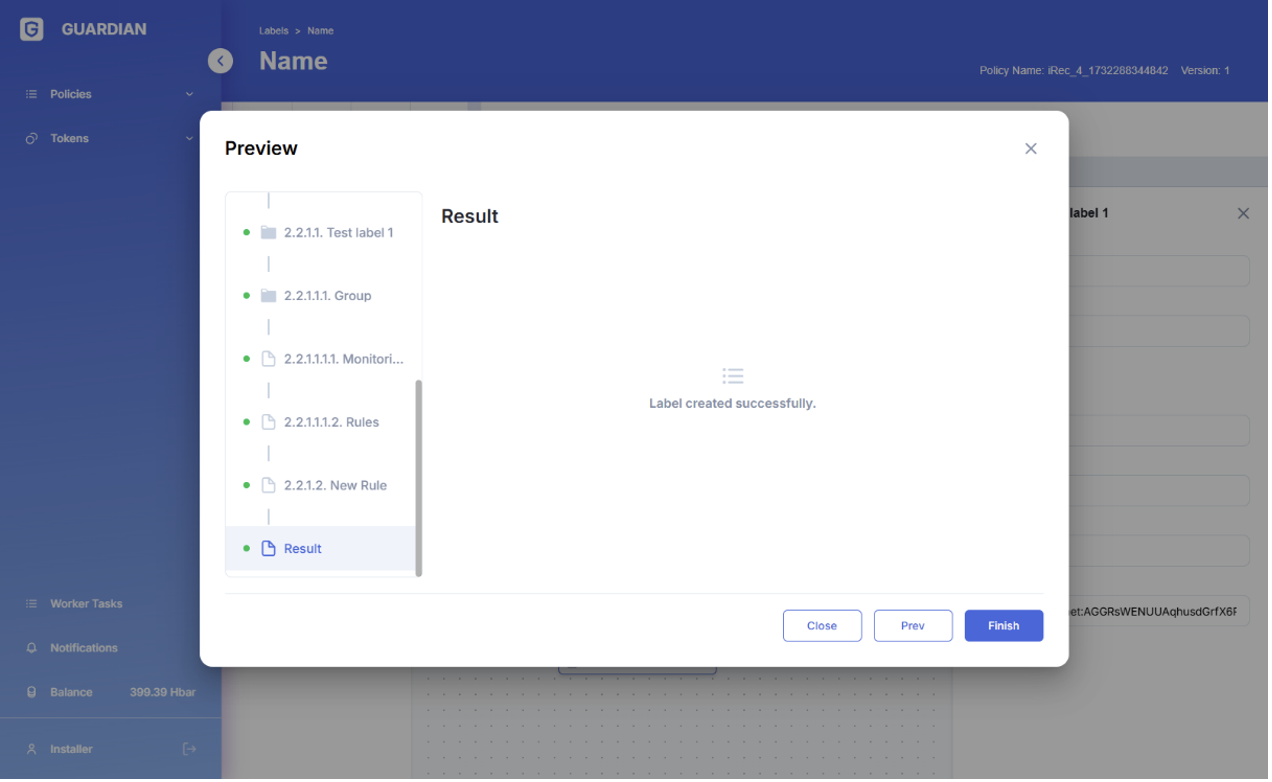The width and height of the screenshot is (1272, 782).
Task: Collapse the sidebar with arrow button
Action: coord(220,61)
